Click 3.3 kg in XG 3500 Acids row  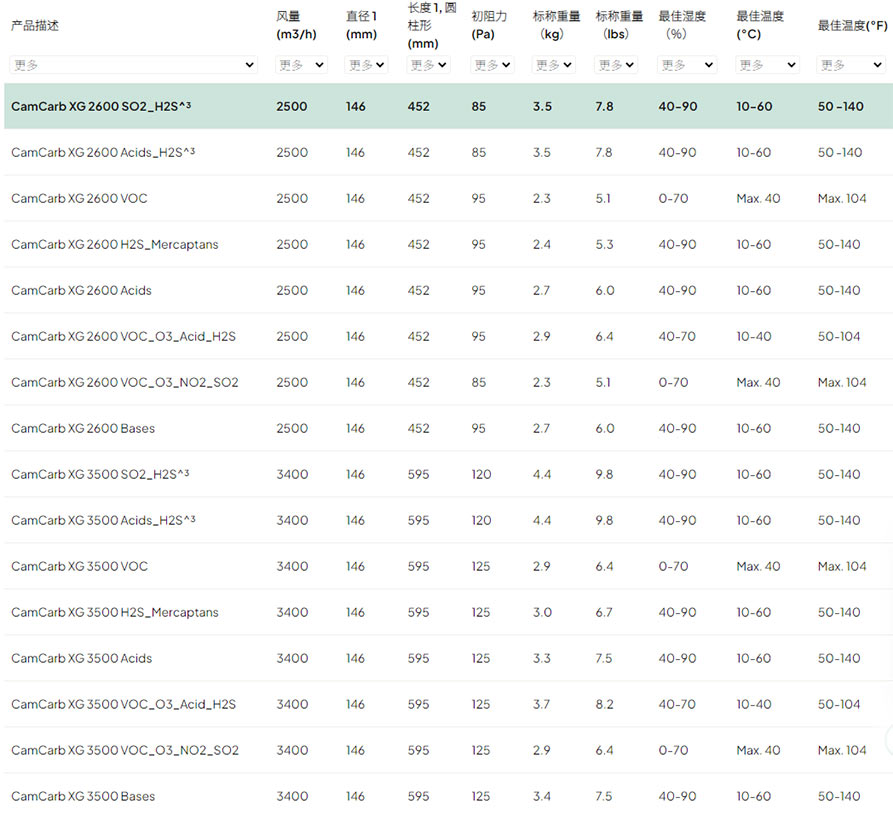542,658
